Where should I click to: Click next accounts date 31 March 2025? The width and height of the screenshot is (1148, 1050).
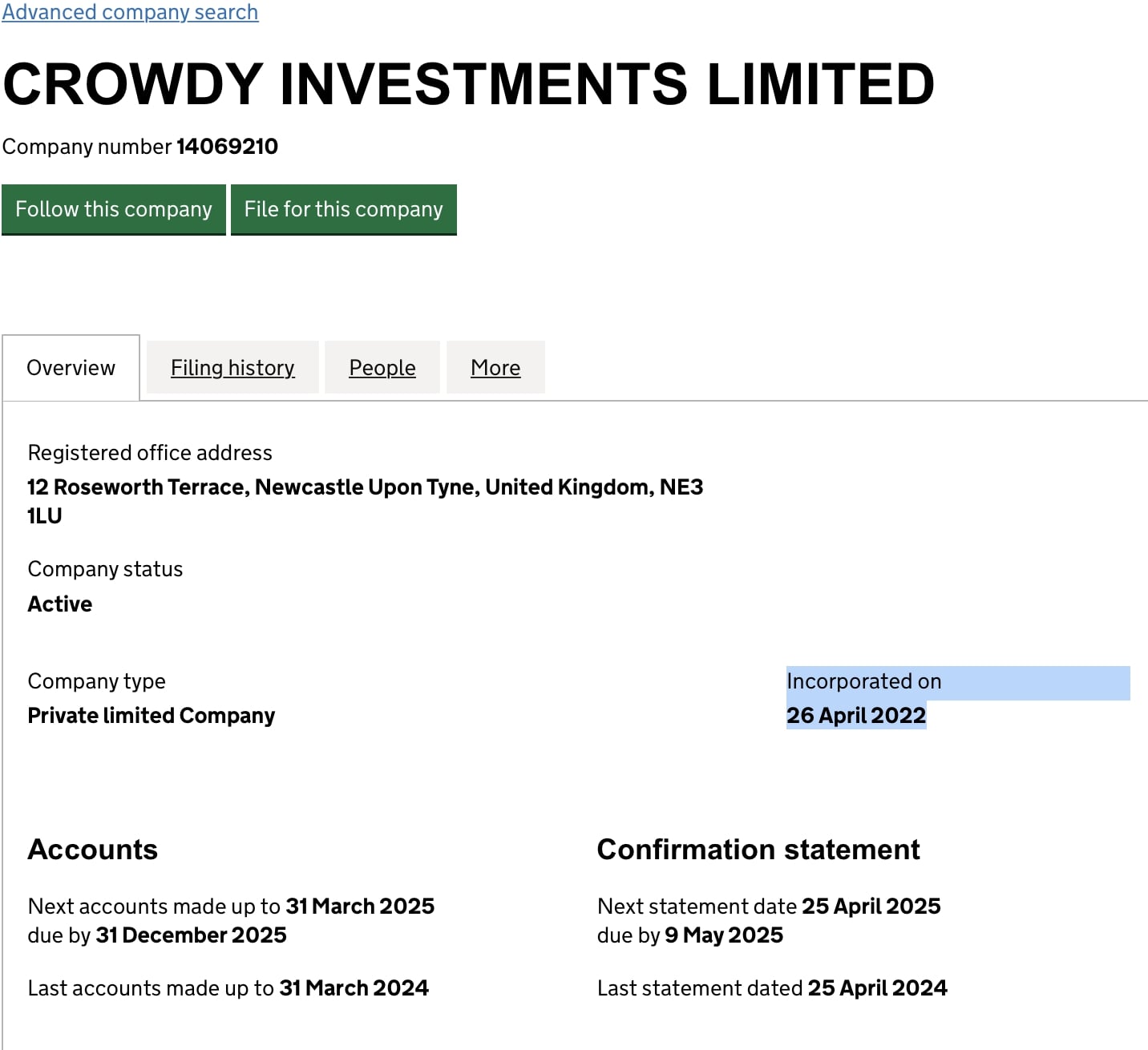pyautogui.click(x=360, y=907)
